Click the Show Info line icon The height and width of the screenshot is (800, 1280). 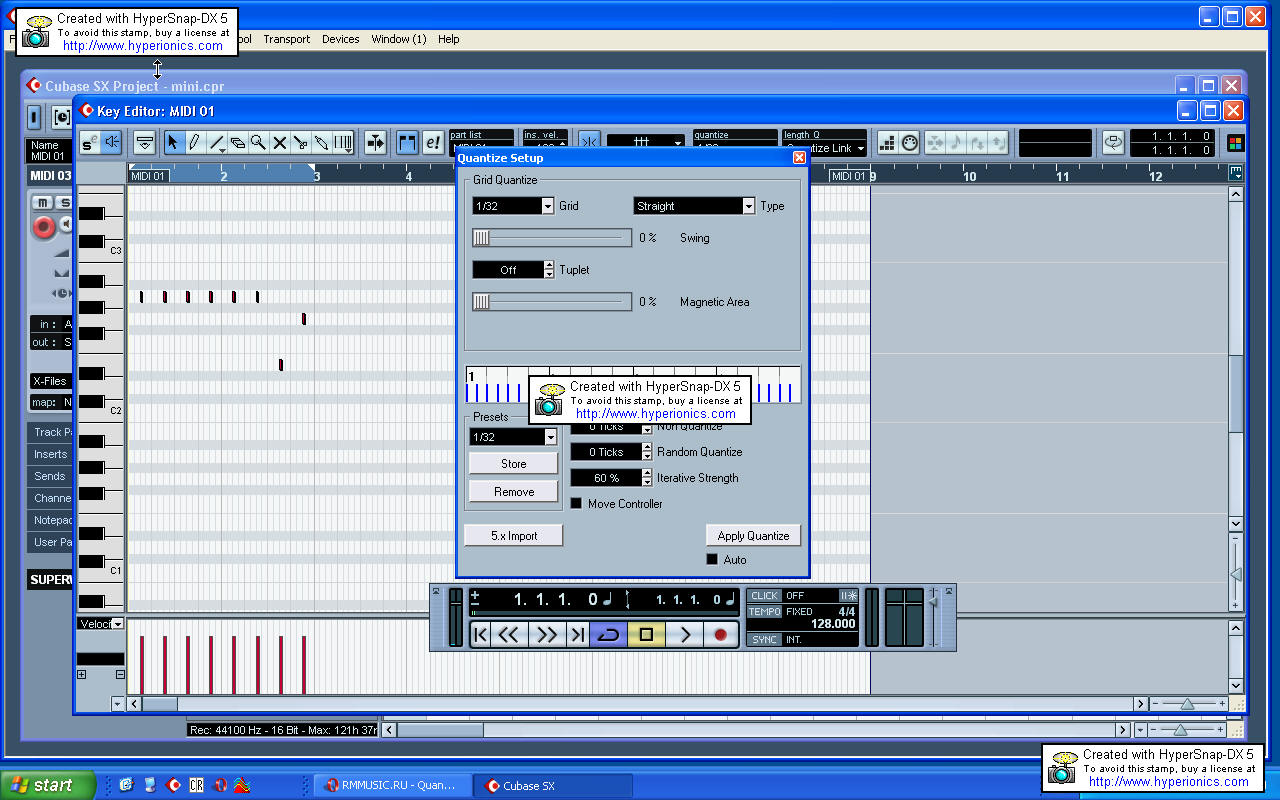145,143
